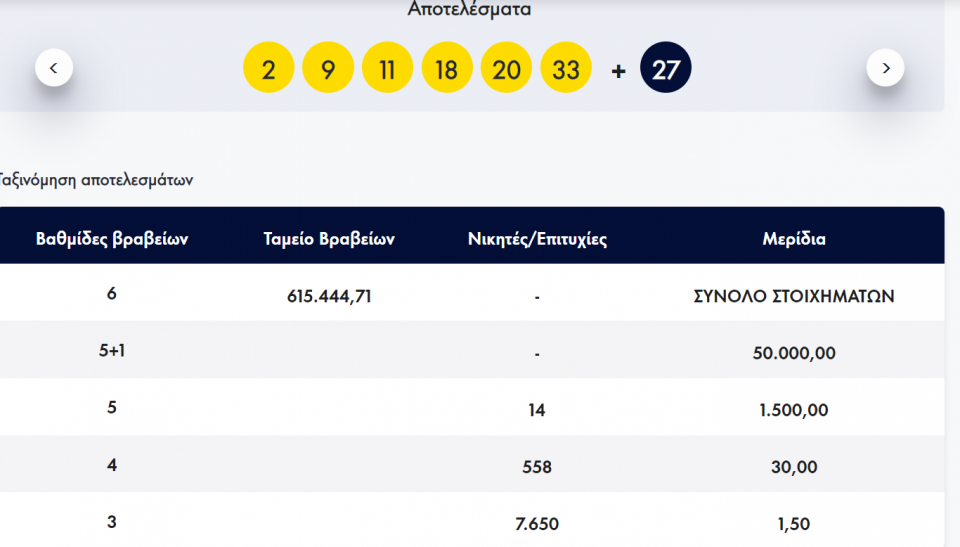Click the prize fund amount 615.444,71
This screenshot has width=960, height=547.
tap(329, 296)
